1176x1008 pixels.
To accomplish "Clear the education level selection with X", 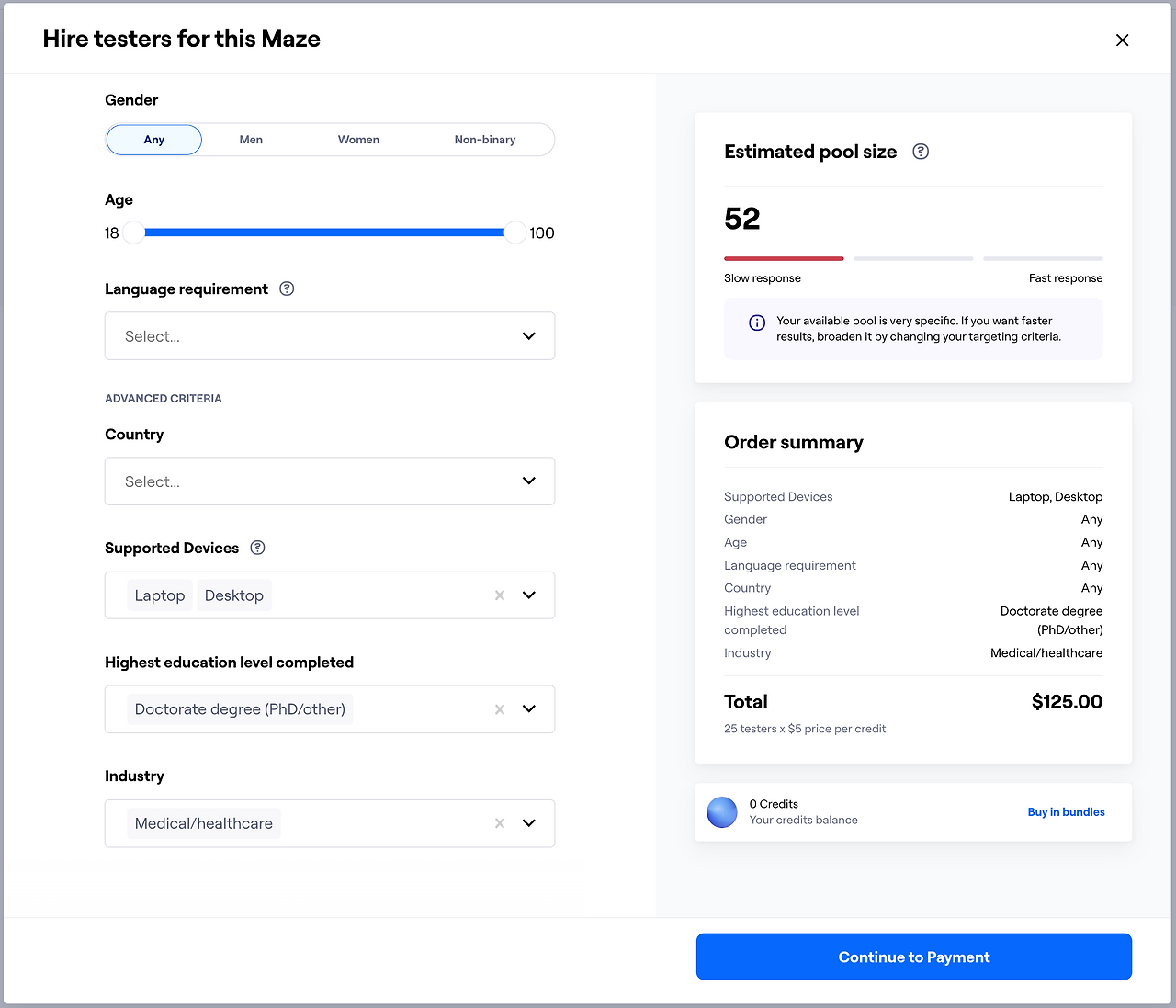I will [x=500, y=709].
